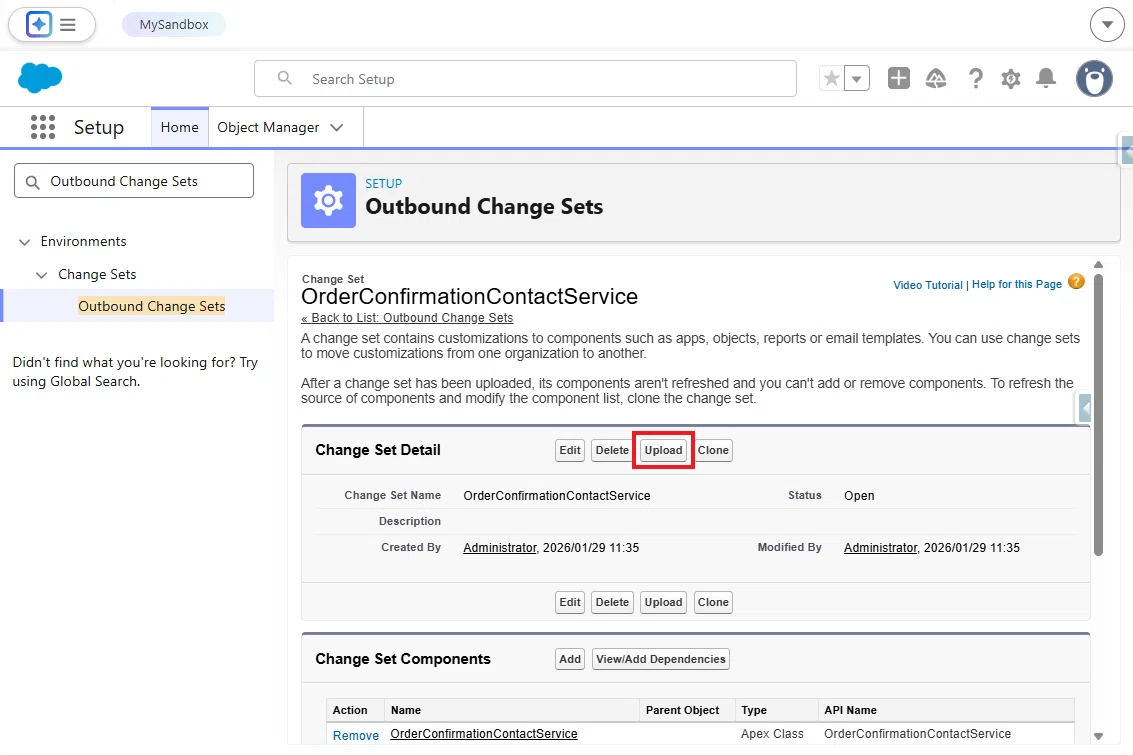
Task: Go Back to List: Outbound Change Sets
Action: [x=407, y=318]
